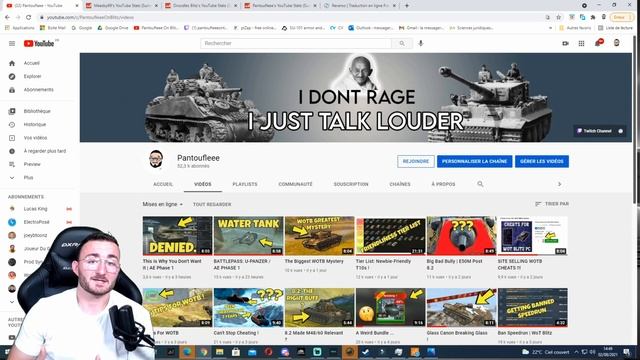Click the Pantoufleee channel avatar

[x=156, y=160]
